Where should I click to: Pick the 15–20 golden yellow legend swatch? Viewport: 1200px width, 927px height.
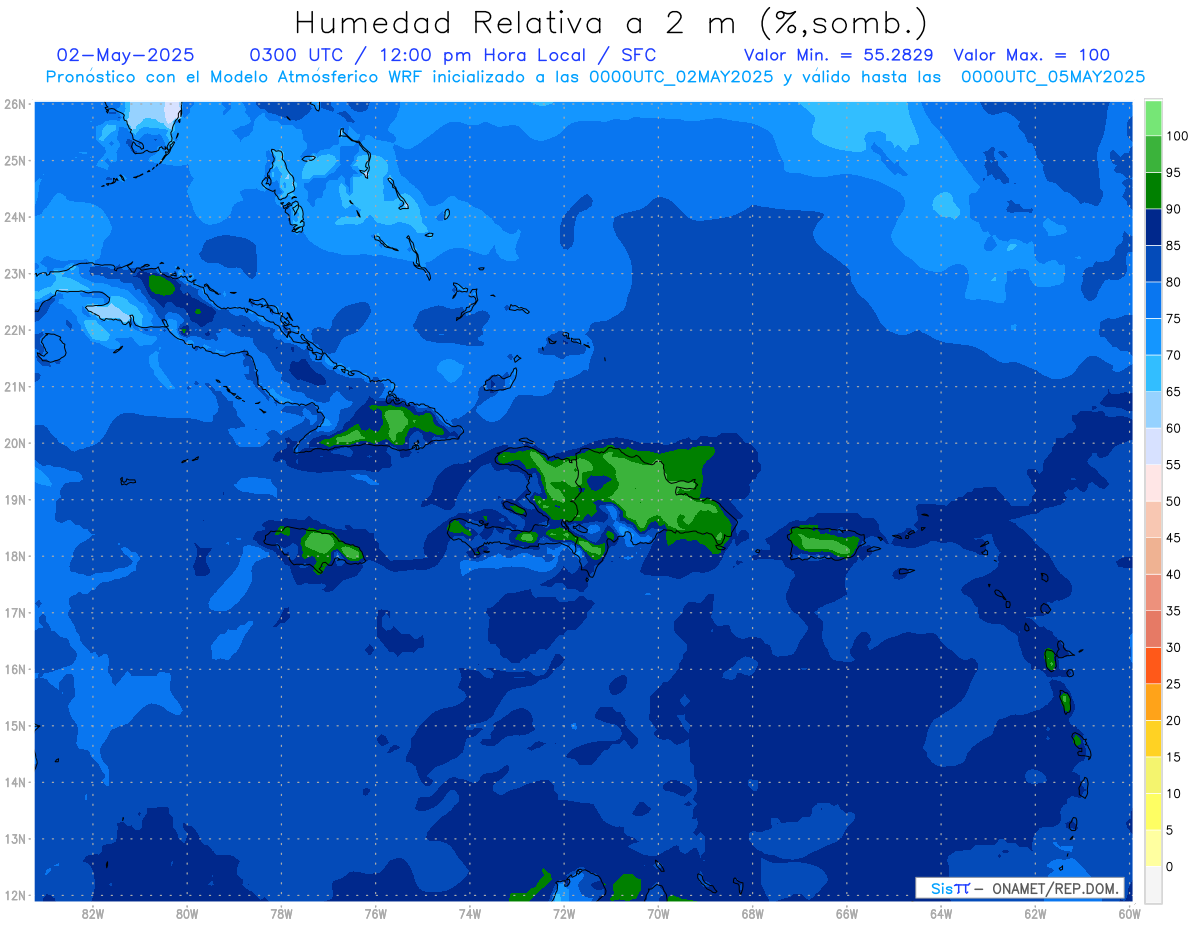click(x=1153, y=739)
